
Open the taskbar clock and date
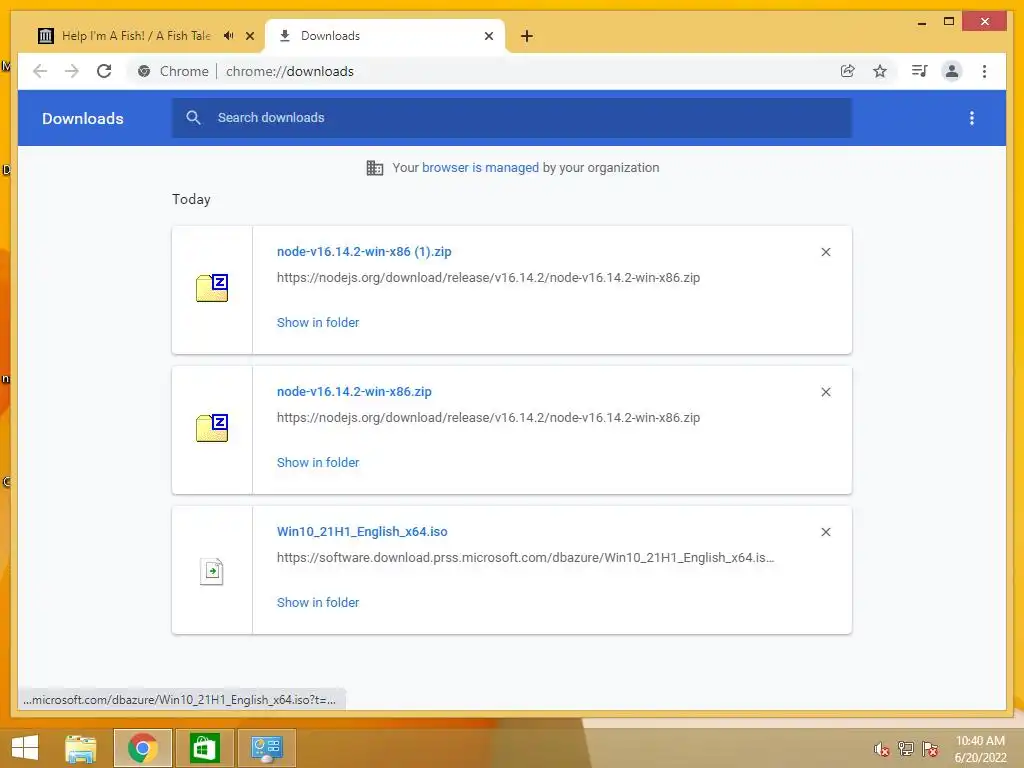[980, 749]
